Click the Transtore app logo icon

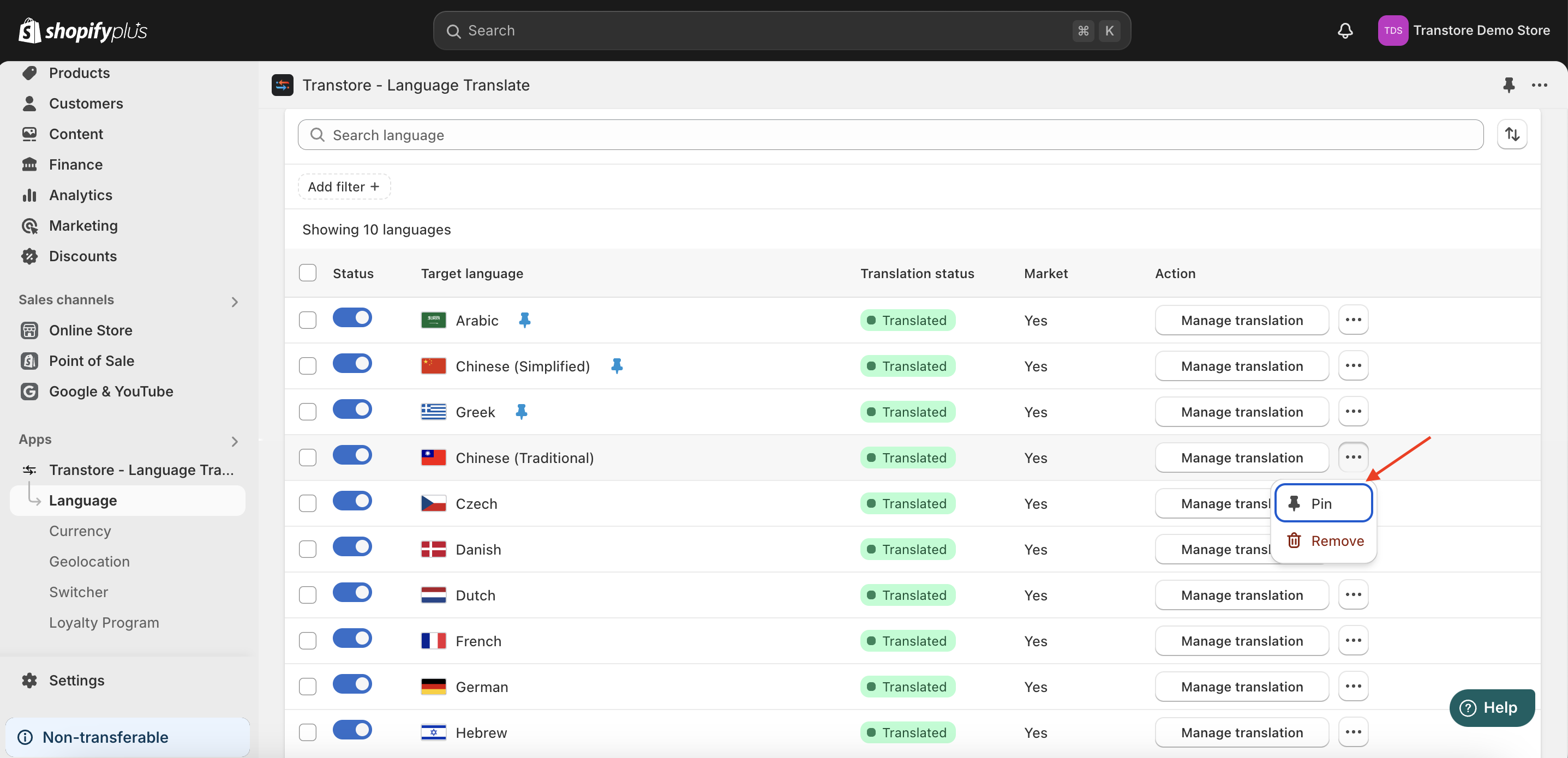point(283,85)
